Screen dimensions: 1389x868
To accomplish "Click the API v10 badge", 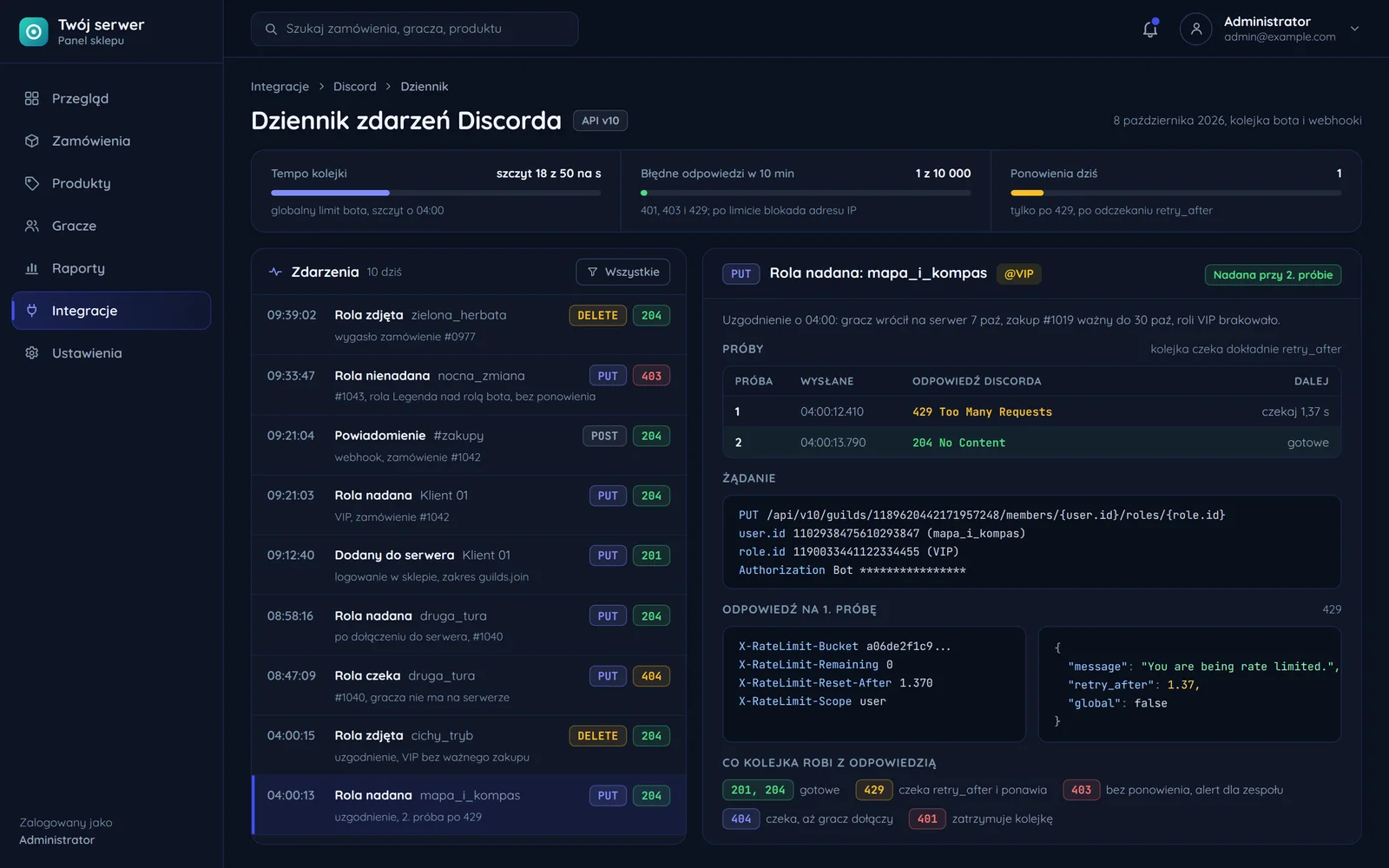I will coord(600,121).
